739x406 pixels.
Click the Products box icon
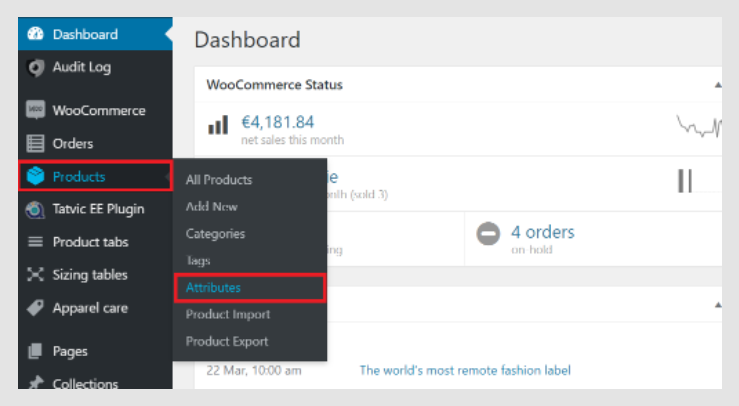pos(35,176)
